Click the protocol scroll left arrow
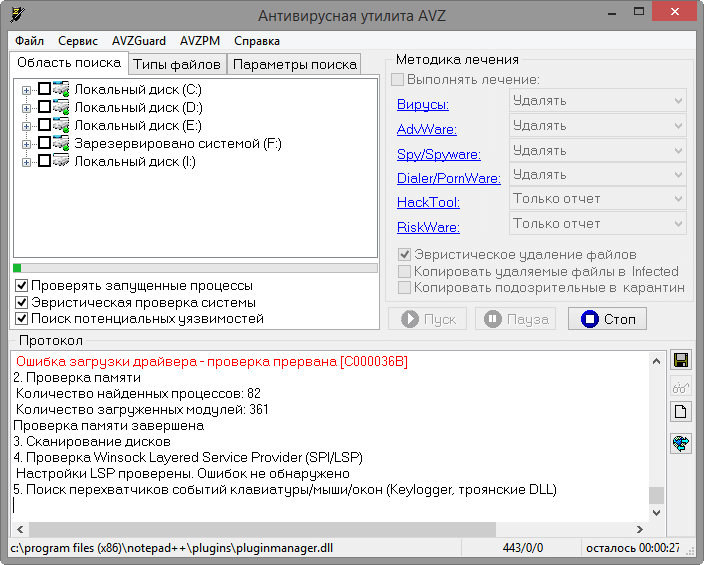Viewport: 704px width, 565px height. 20,529
